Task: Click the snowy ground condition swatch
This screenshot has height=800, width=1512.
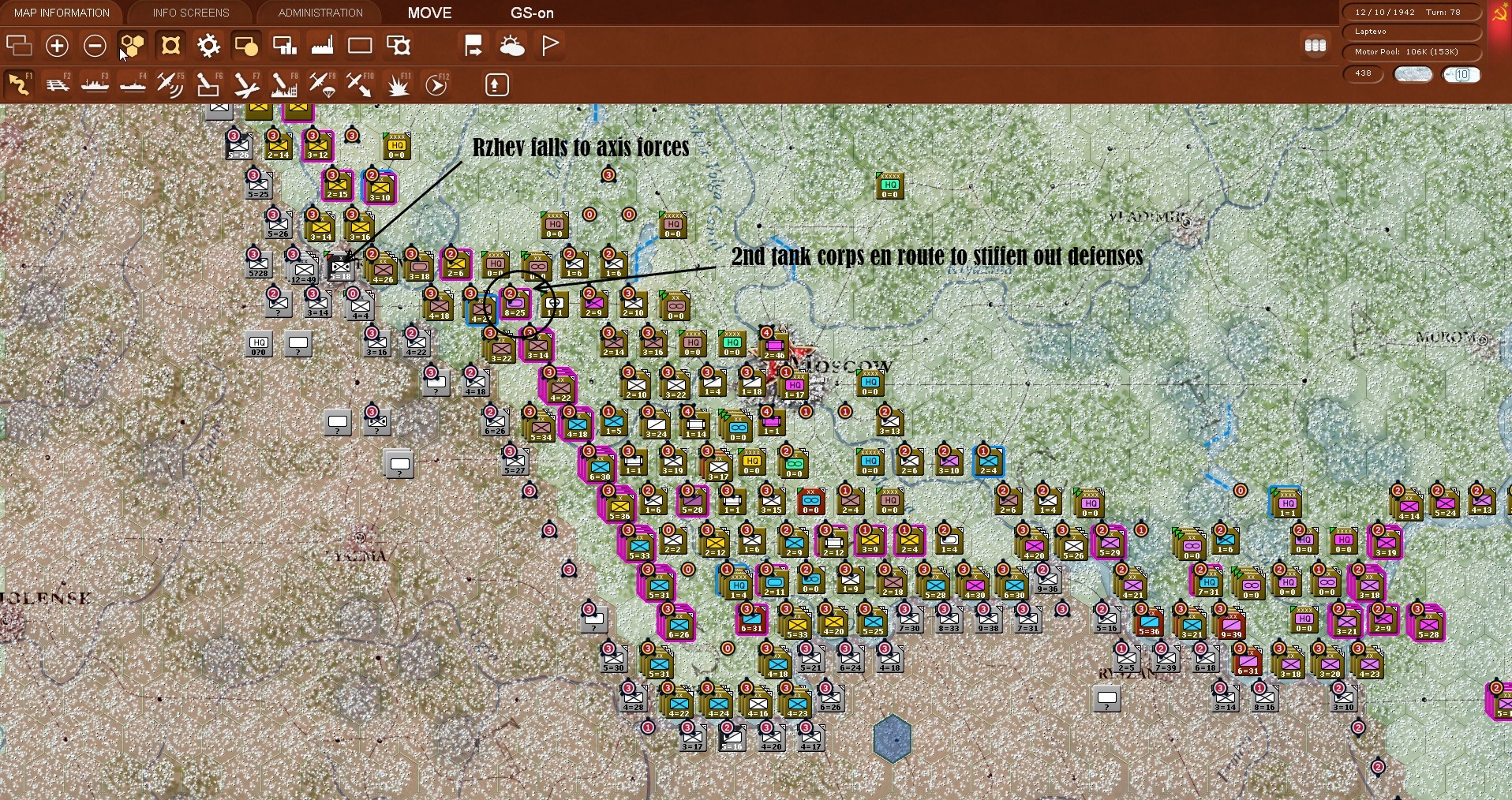Action: click(x=1413, y=74)
